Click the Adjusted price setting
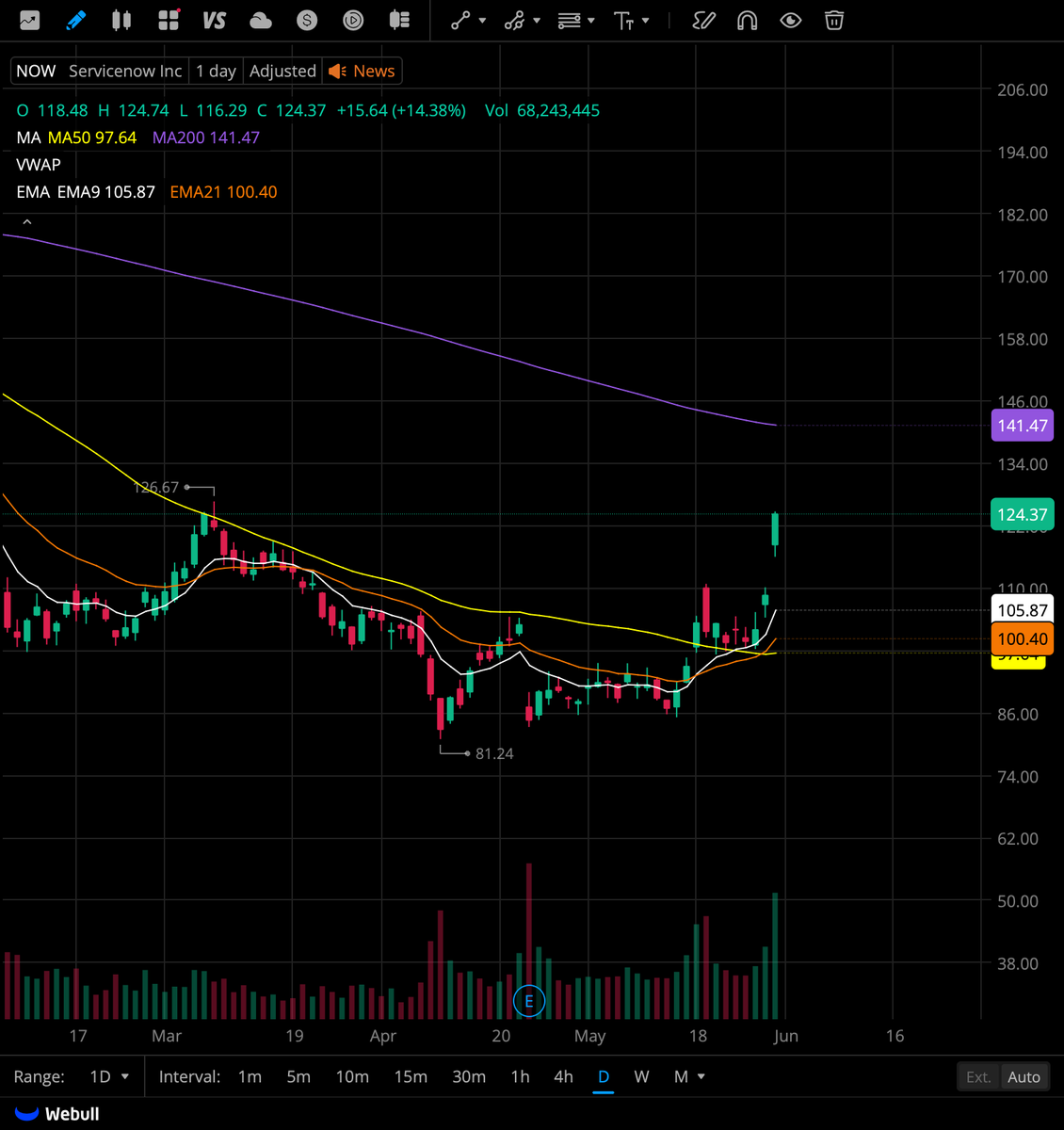 point(282,71)
